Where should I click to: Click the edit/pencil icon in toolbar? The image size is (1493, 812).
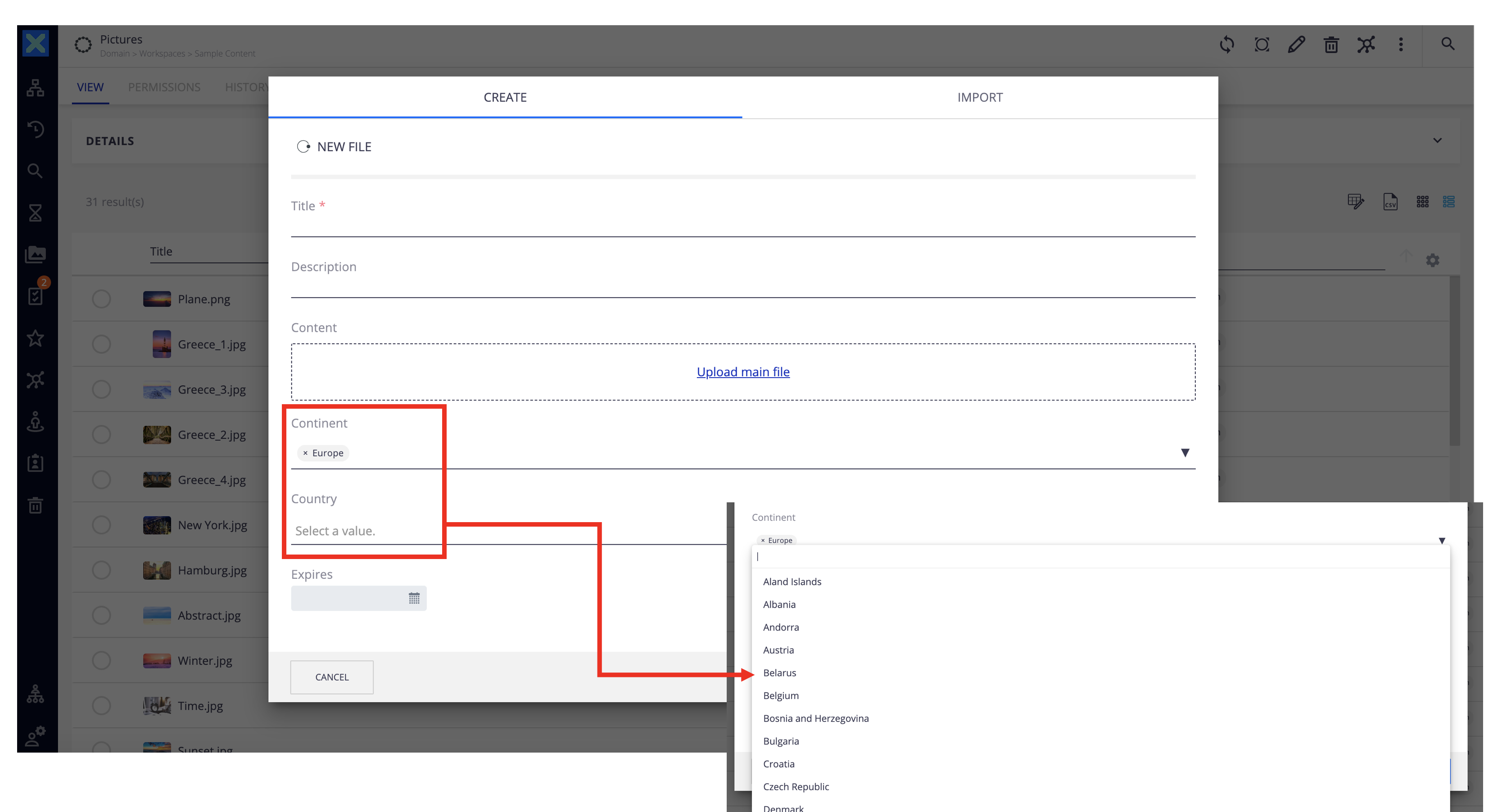click(1295, 44)
